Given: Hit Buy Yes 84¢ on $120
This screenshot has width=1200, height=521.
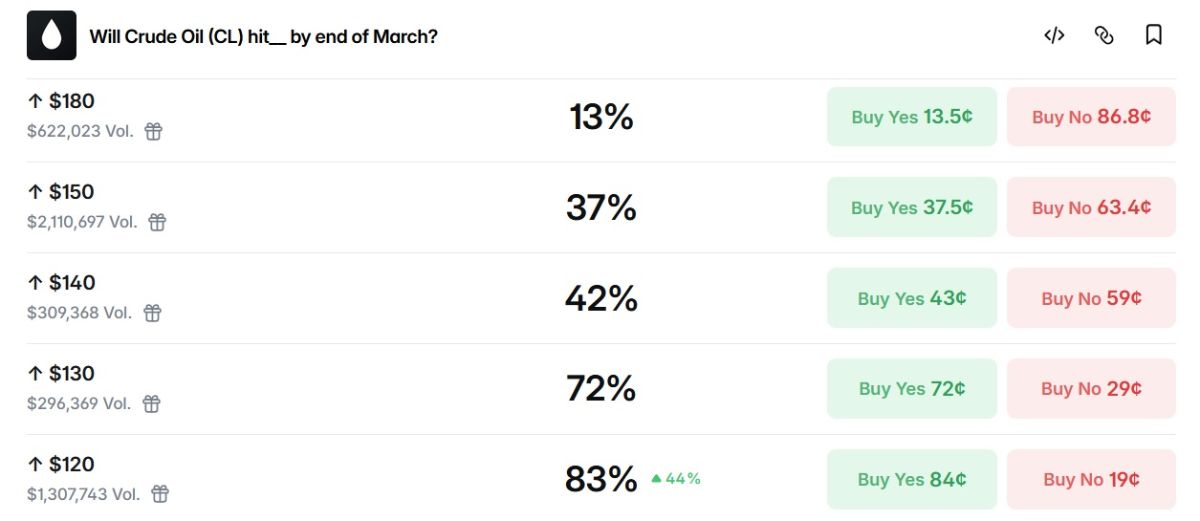Looking at the screenshot, I should 911,480.
